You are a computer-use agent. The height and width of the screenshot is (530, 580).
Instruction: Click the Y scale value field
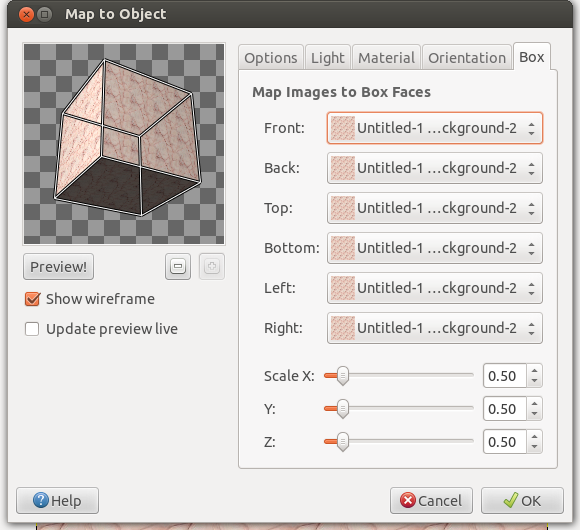click(505, 409)
